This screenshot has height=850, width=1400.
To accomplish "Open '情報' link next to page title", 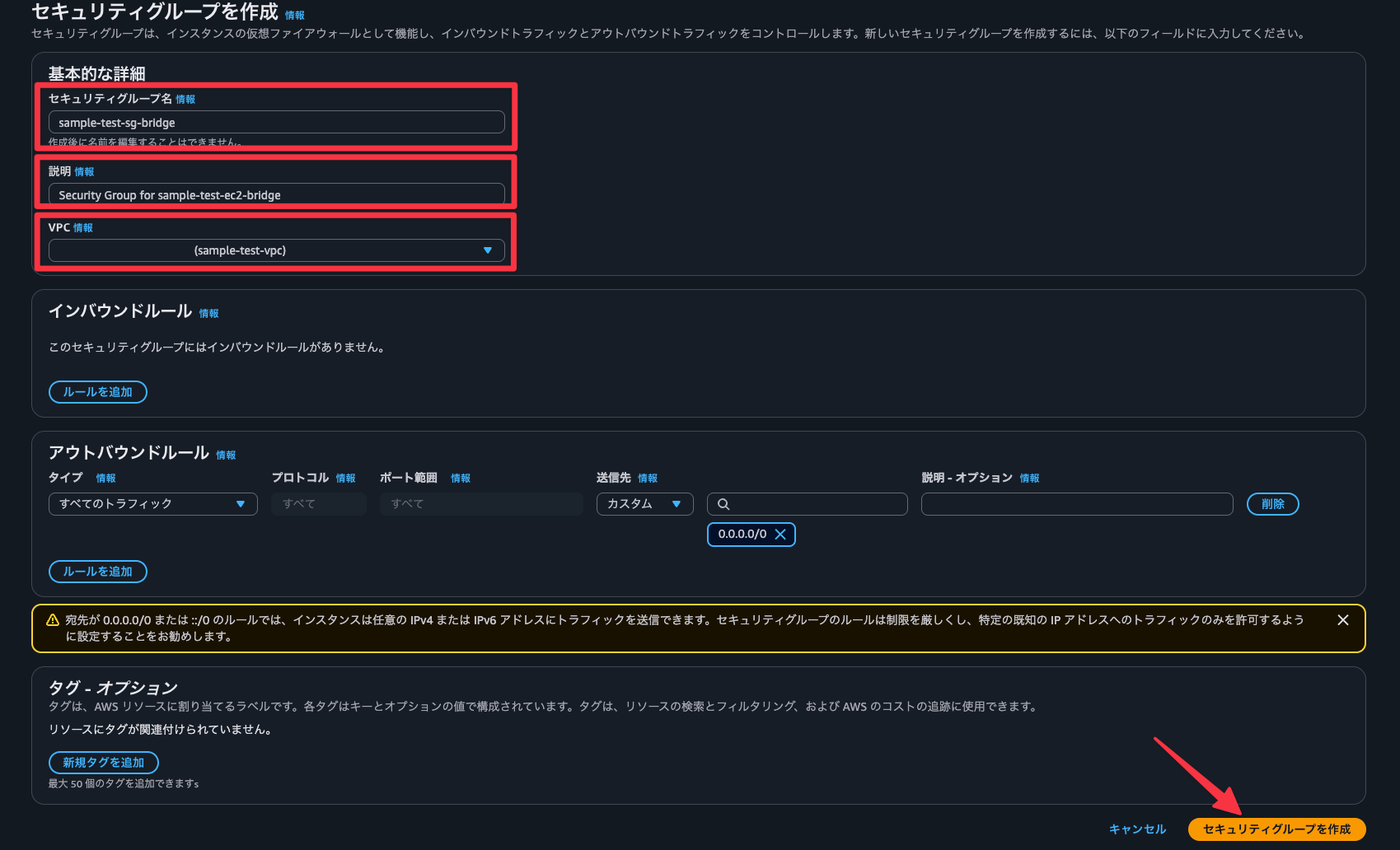I will (x=294, y=16).
